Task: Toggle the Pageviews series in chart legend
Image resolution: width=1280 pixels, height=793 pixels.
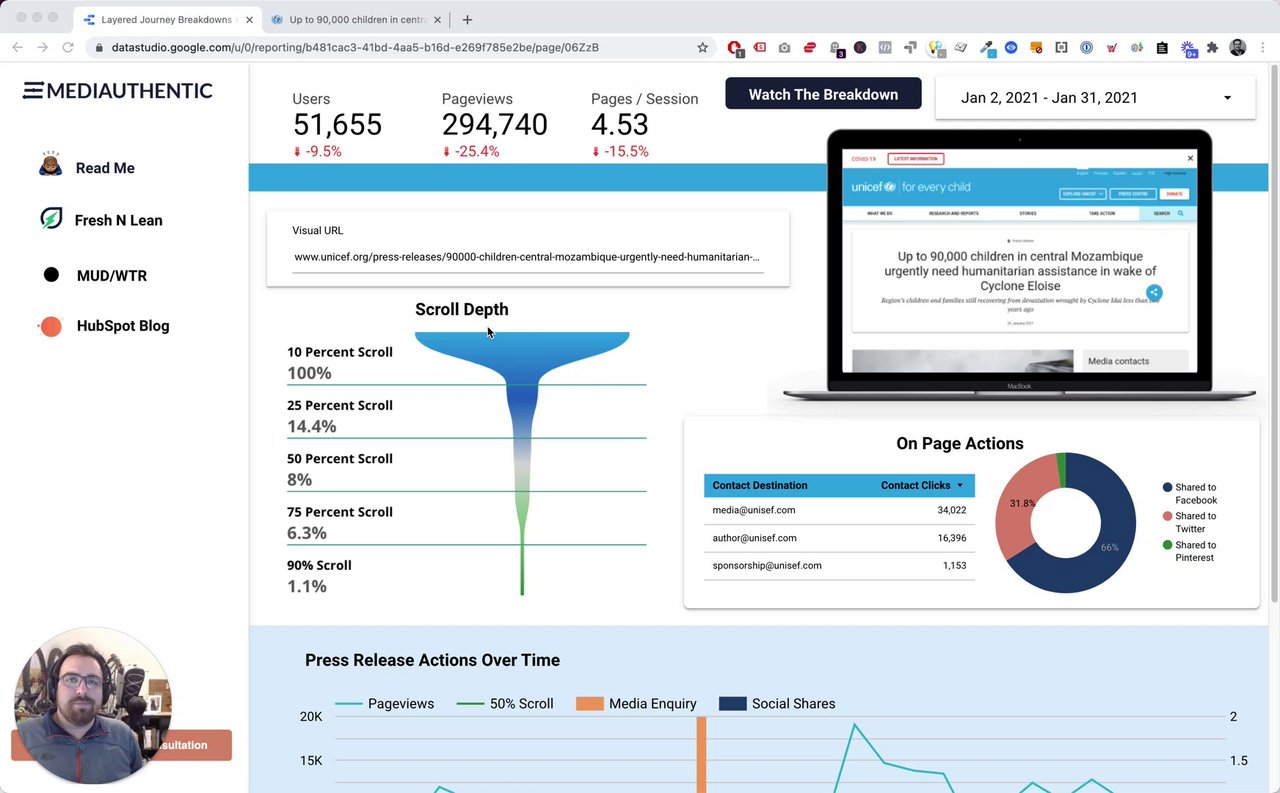Action: point(385,704)
